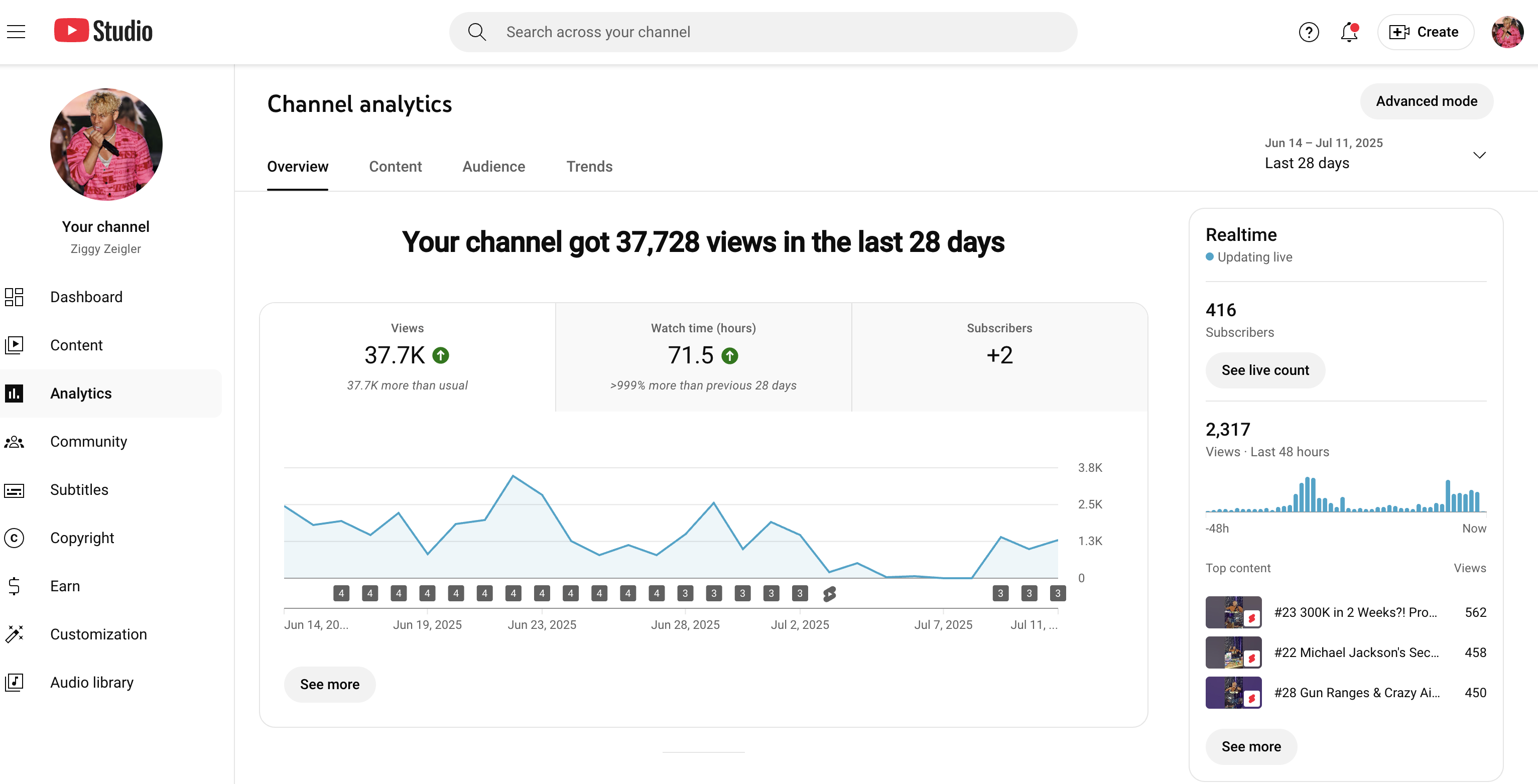The width and height of the screenshot is (1538, 784).
Task: Open the date range dropdown chevron
Action: [1479, 155]
